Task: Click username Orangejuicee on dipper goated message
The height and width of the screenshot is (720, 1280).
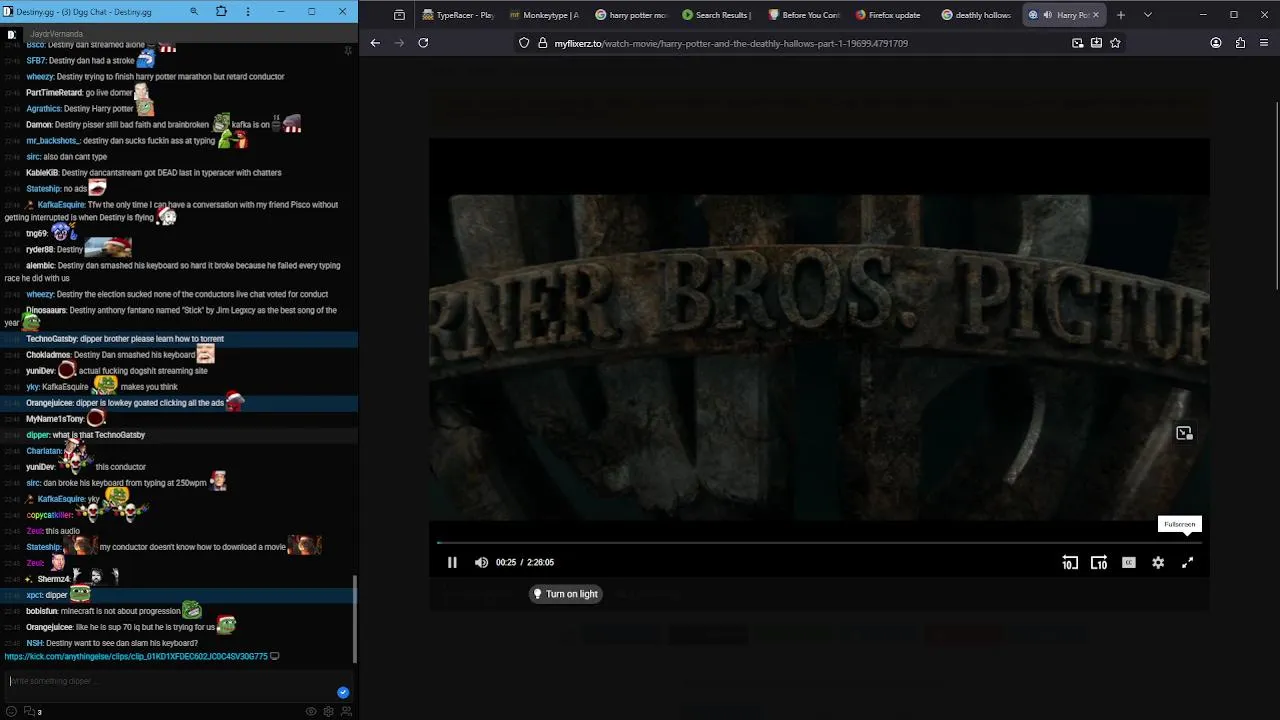Action: [x=50, y=403]
